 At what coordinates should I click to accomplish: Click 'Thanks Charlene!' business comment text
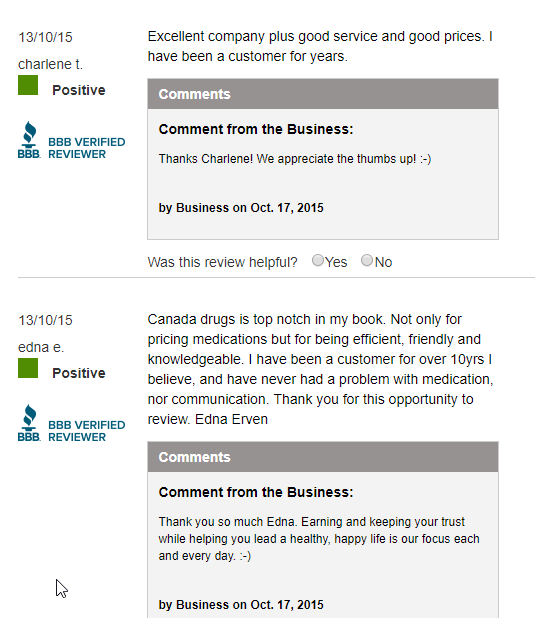tap(295, 159)
